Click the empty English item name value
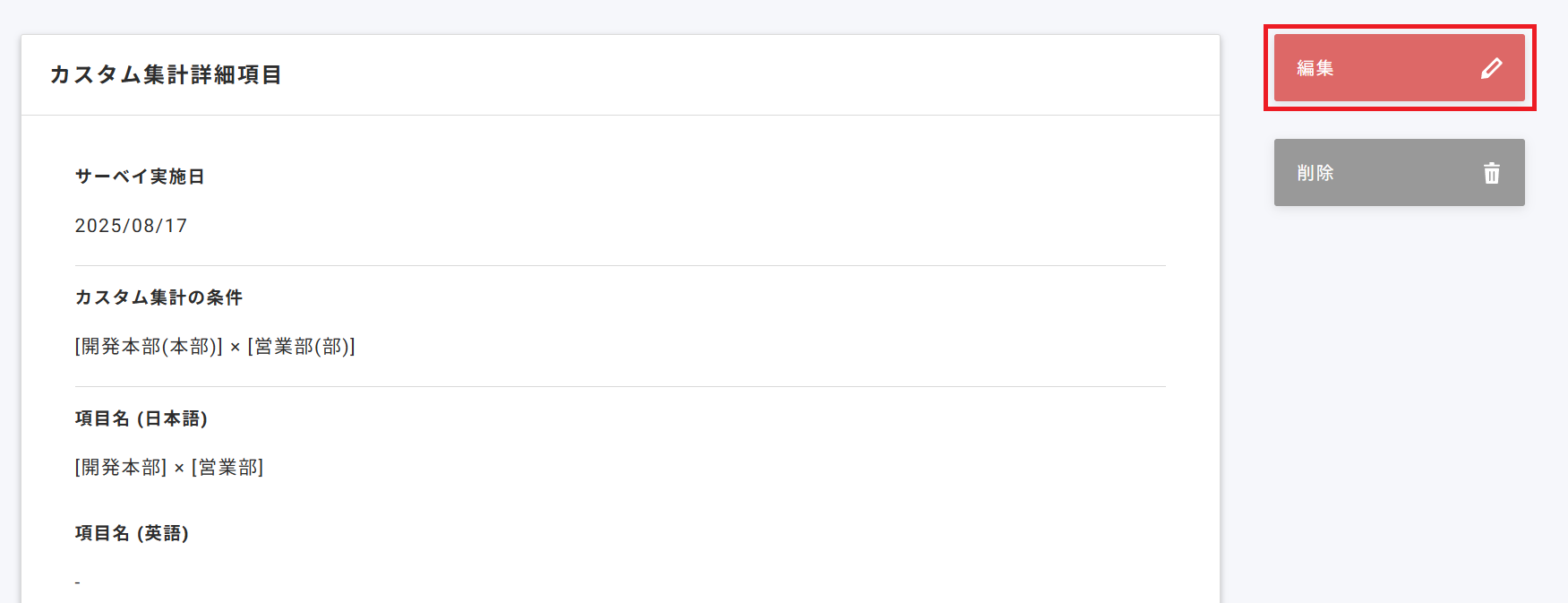Viewport: 1568px width, 603px height. point(76,580)
